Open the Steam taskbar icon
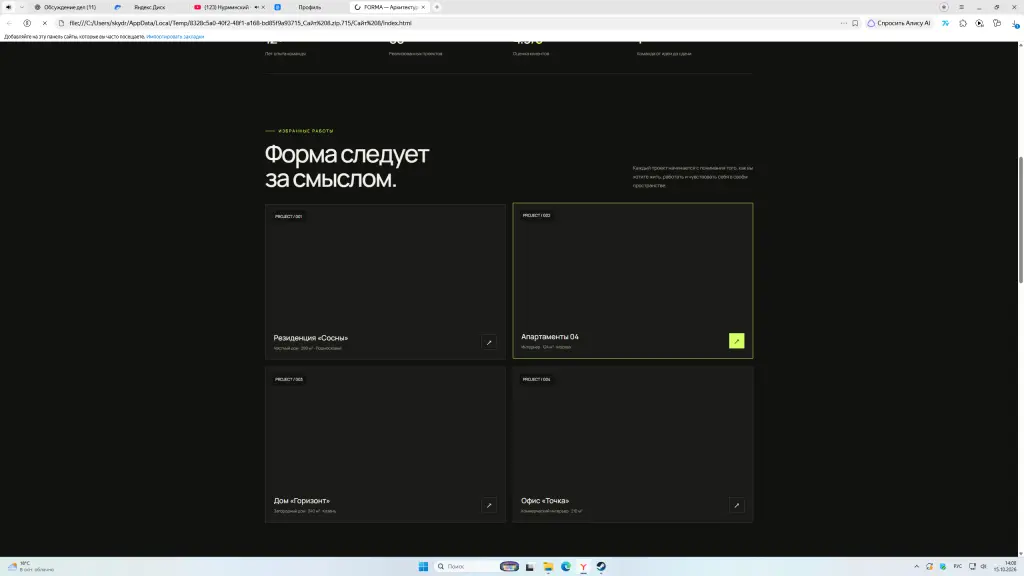Screen dimensions: 1024x576 (x=601, y=566)
